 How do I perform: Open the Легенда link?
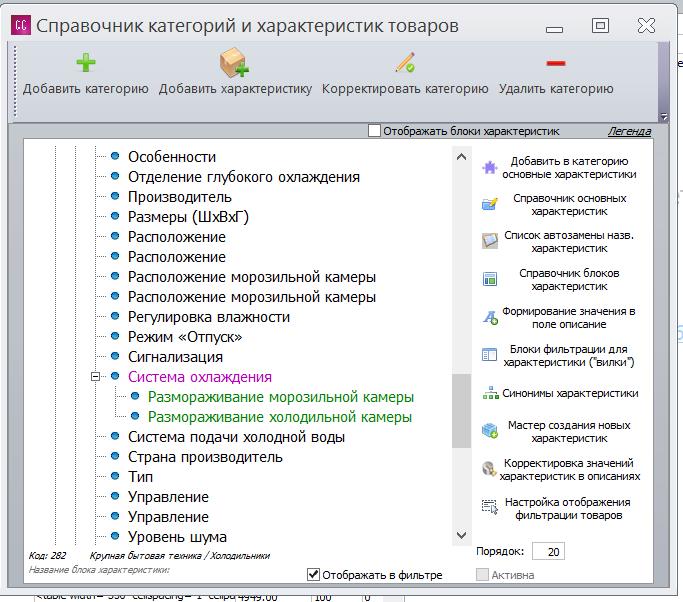[x=629, y=131]
